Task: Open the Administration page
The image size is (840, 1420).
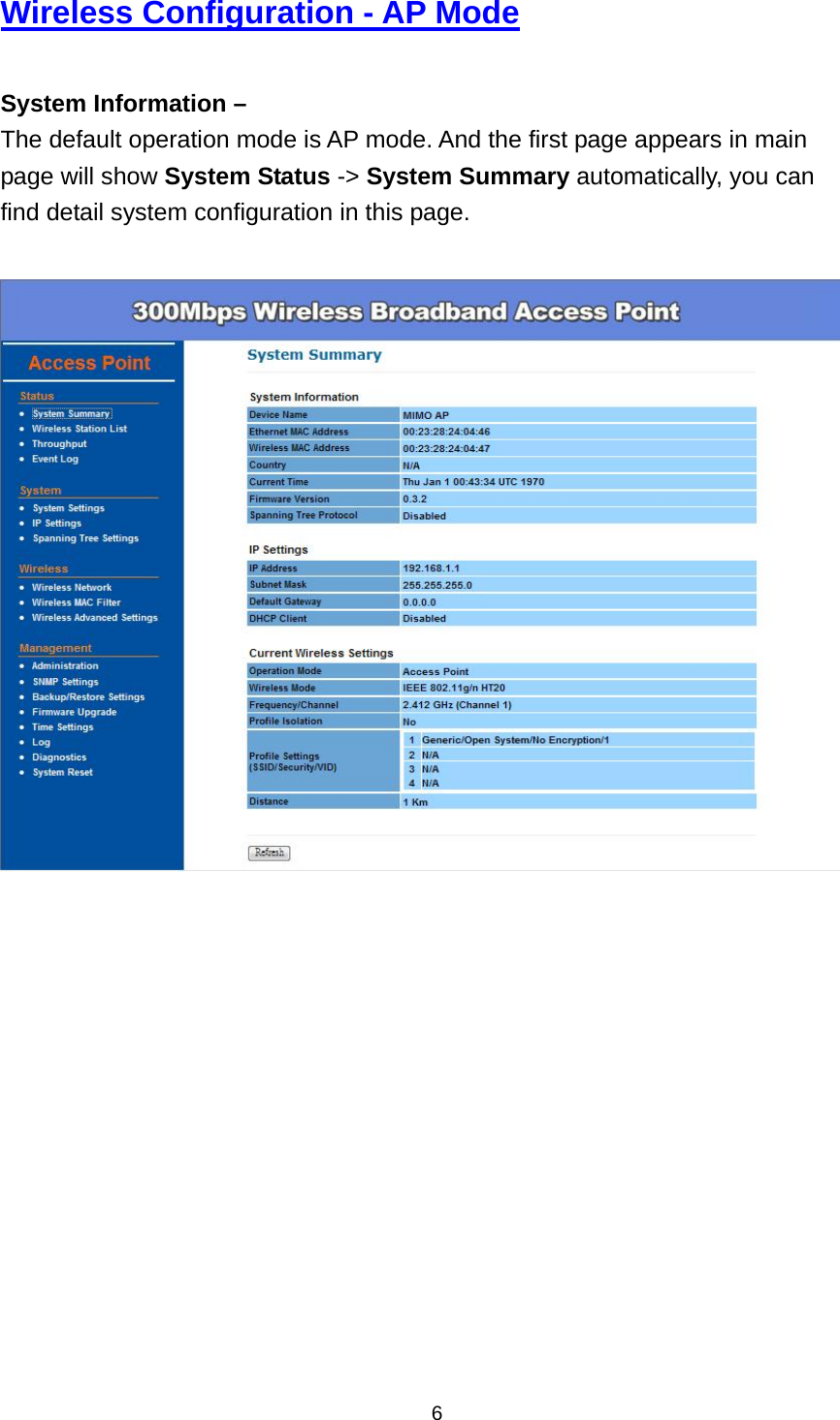Action: pyautogui.click(x=63, y=665)
